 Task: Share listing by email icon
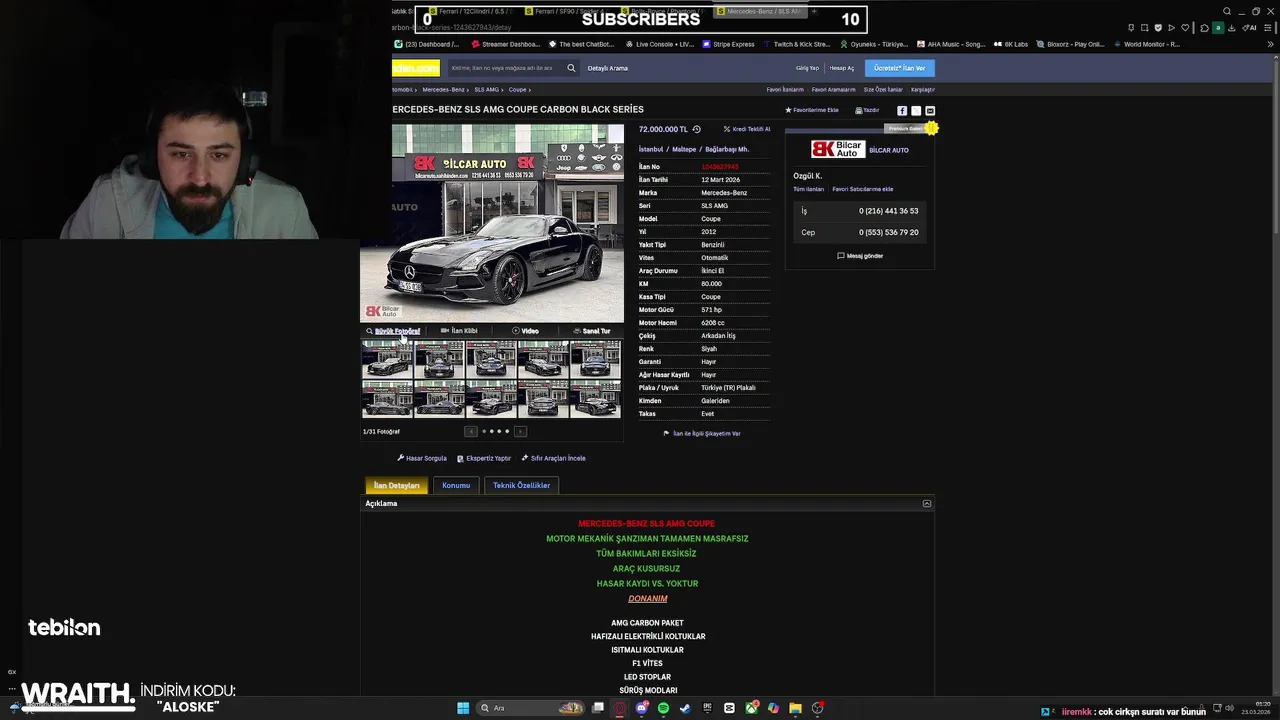(x=930, y=111)
